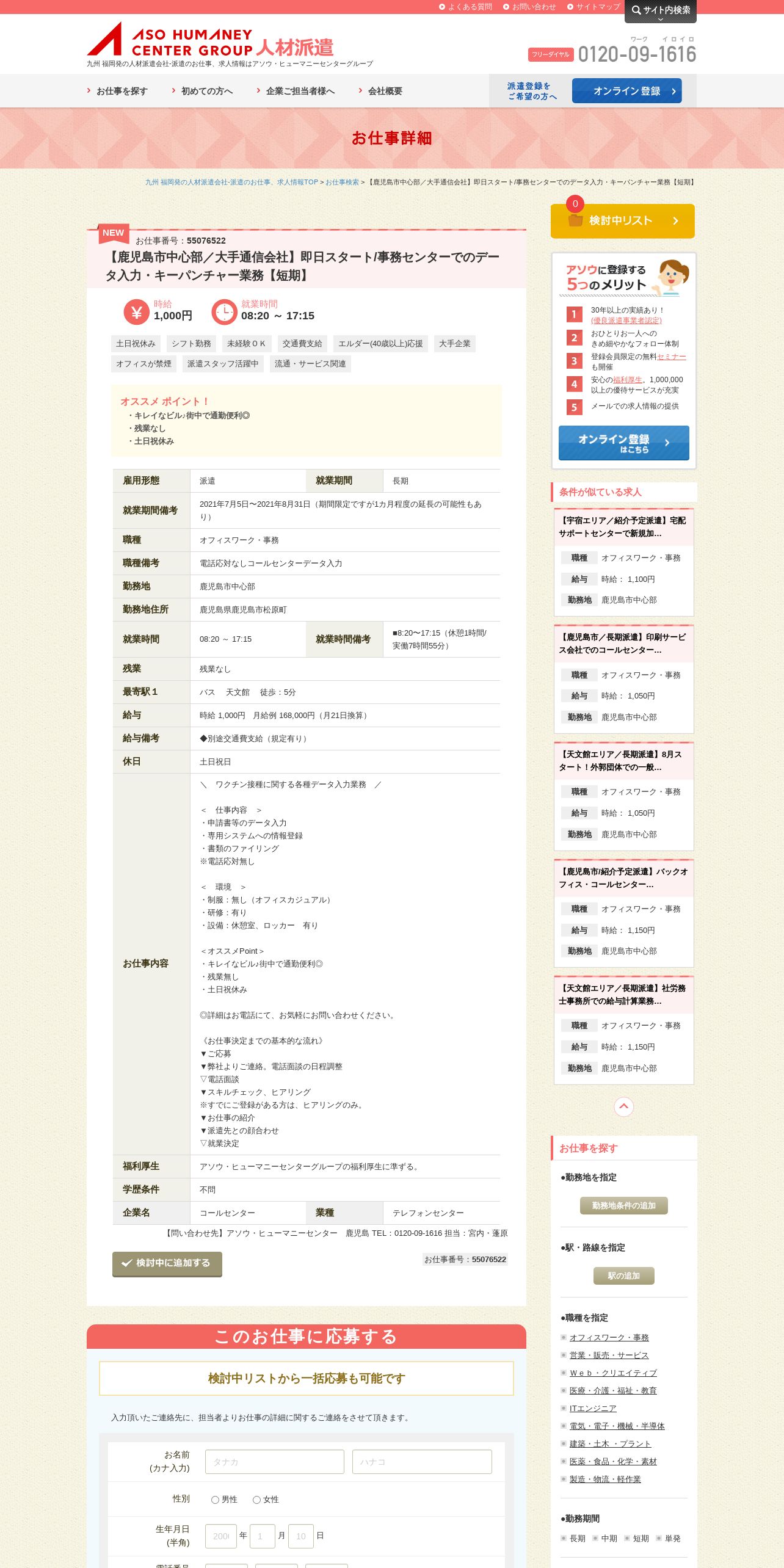Click the clock working hours icon
Screen dimensions: 784x1568
coord(224,312)
